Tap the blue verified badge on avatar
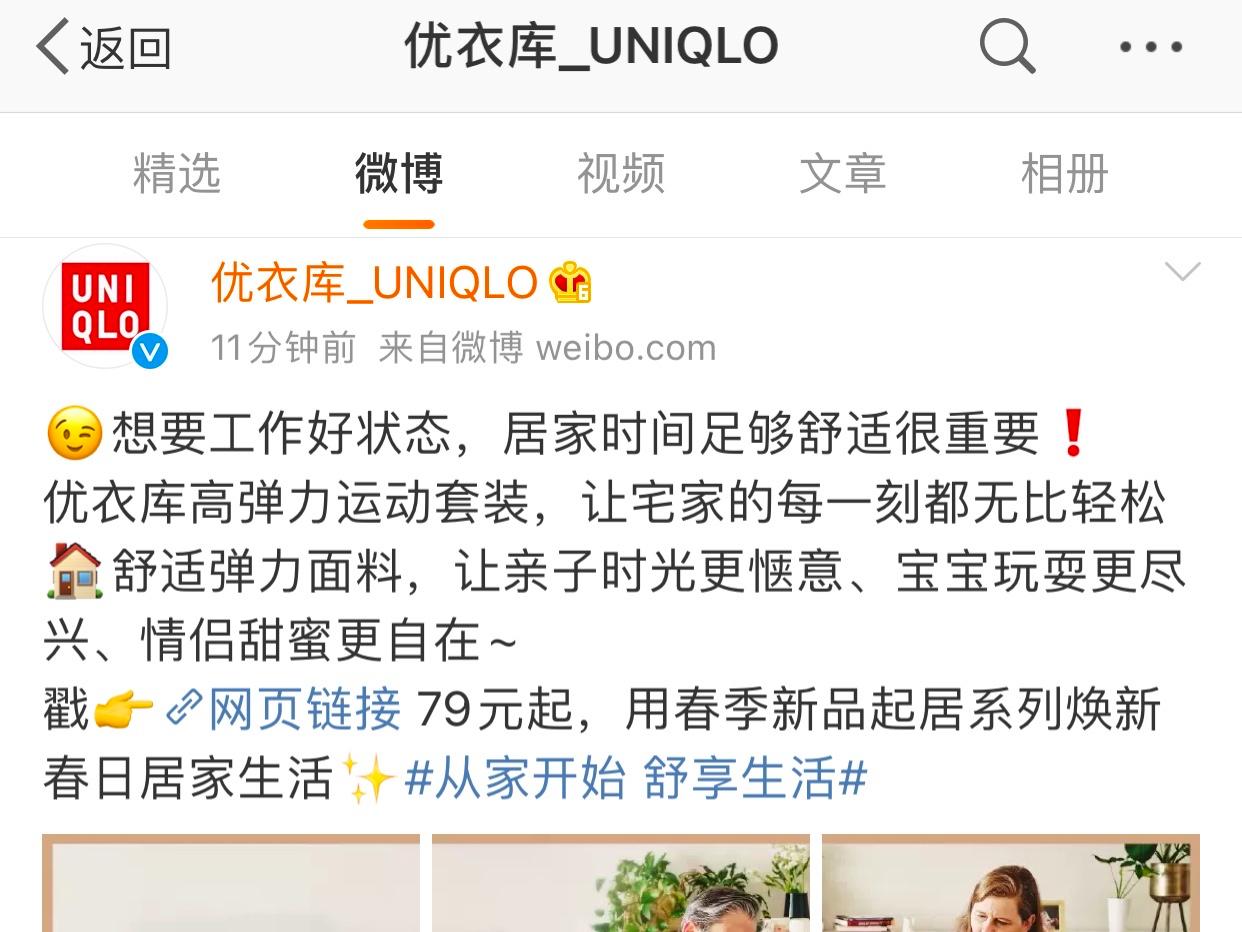 pyautogui.click(x=150, y=350)
